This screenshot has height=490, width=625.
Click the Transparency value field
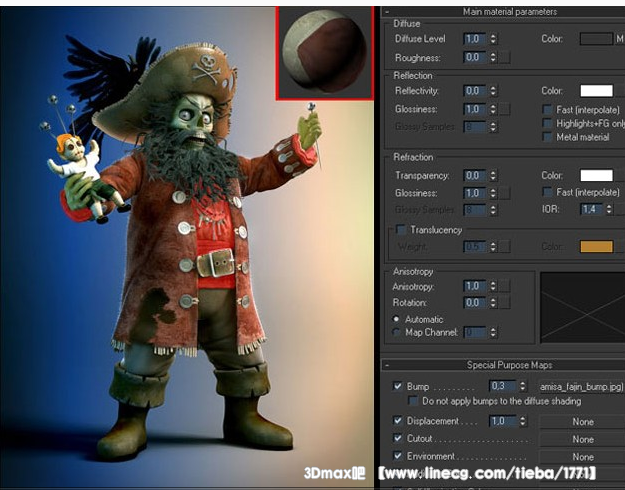point(475,175)
